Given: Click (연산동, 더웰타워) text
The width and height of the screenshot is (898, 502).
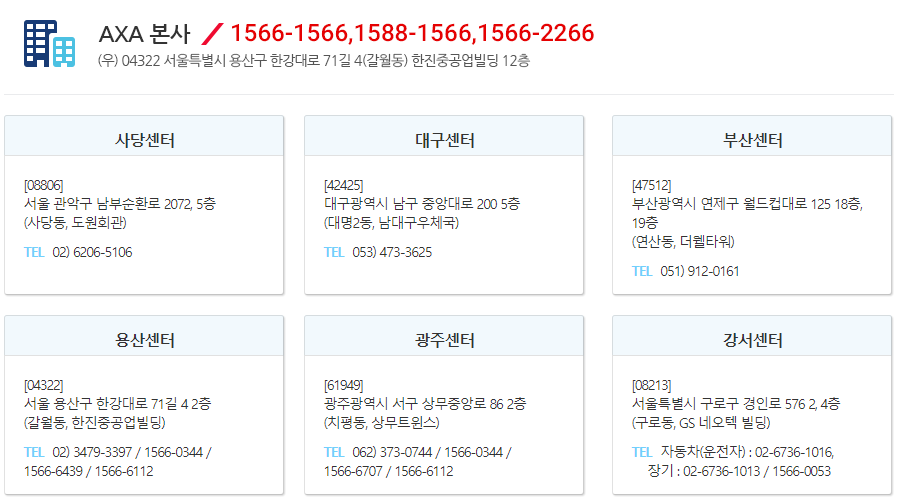Looking at the screenshot, I should pyautogui.click(x=683, y=242).
